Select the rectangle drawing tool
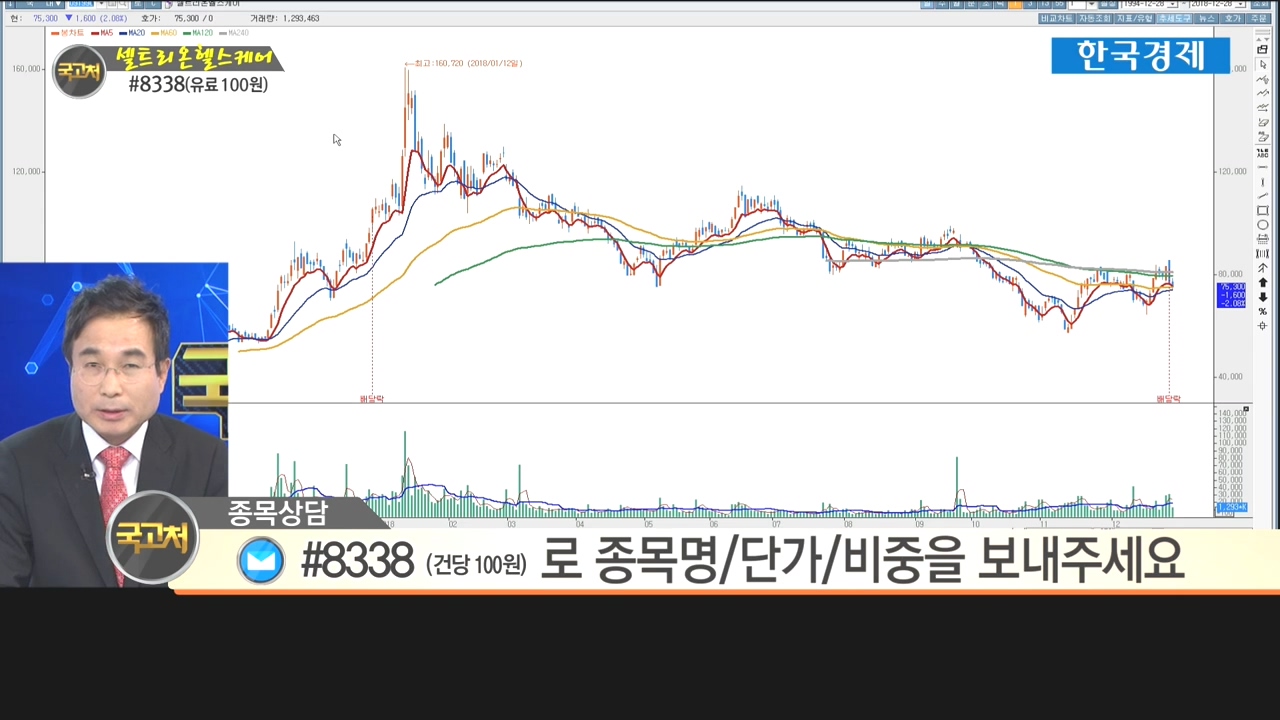 1263,211
